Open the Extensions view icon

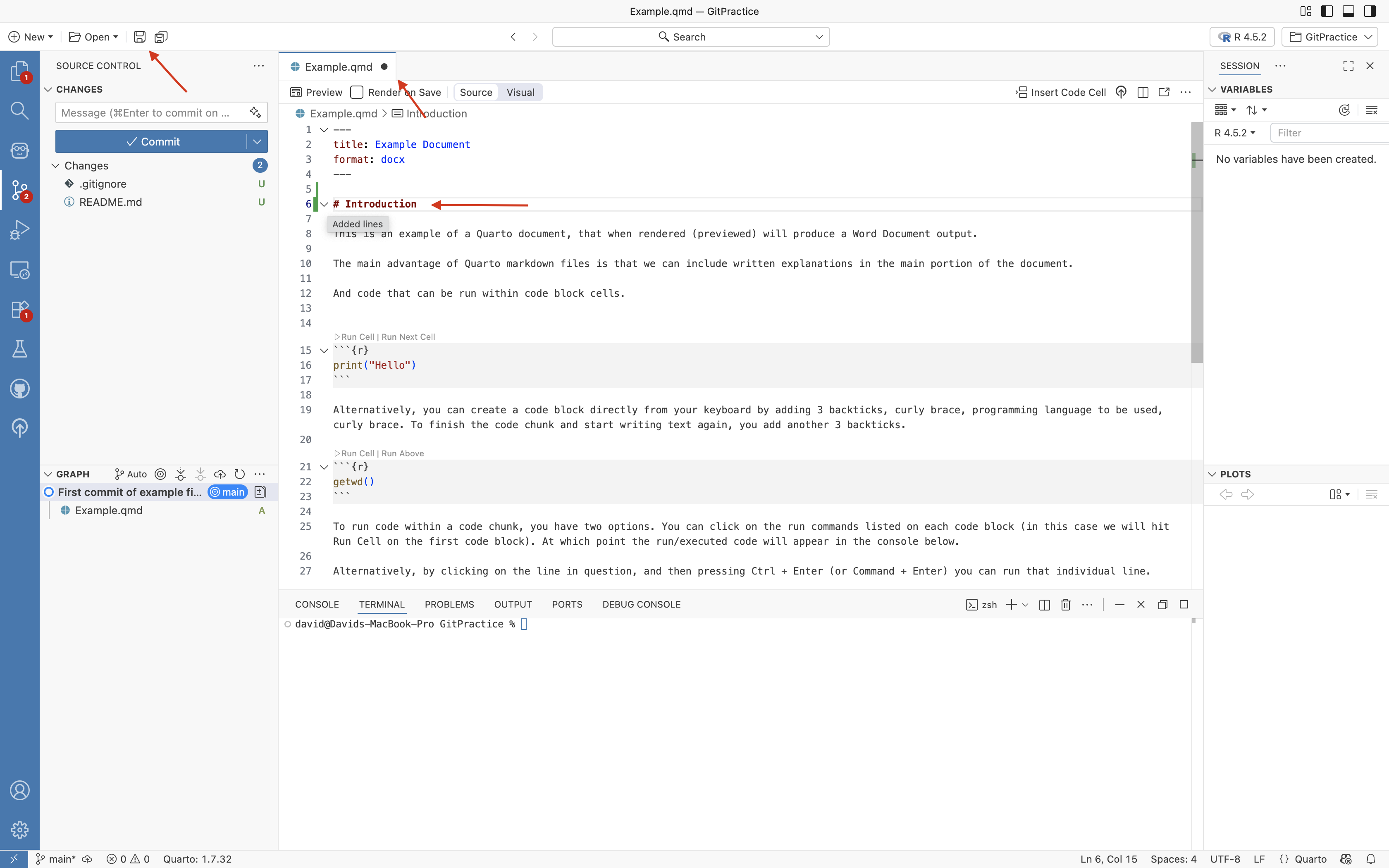19,310
